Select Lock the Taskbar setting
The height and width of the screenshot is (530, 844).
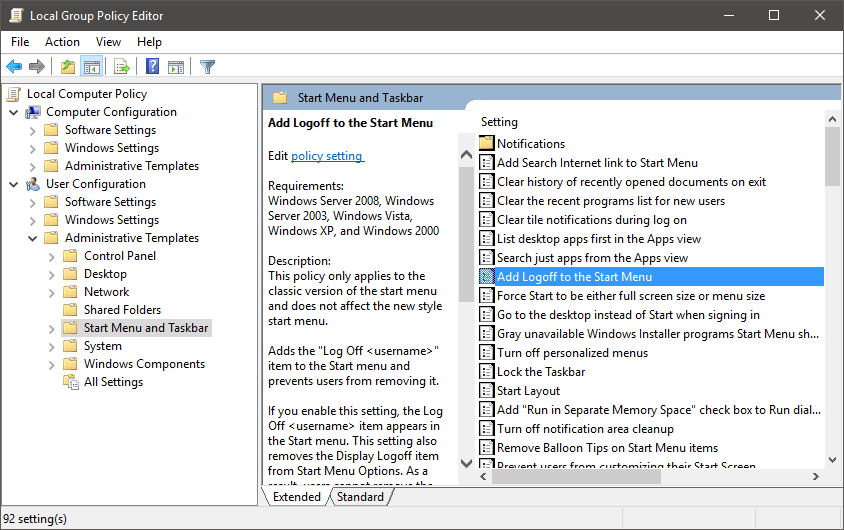point(541,372)
